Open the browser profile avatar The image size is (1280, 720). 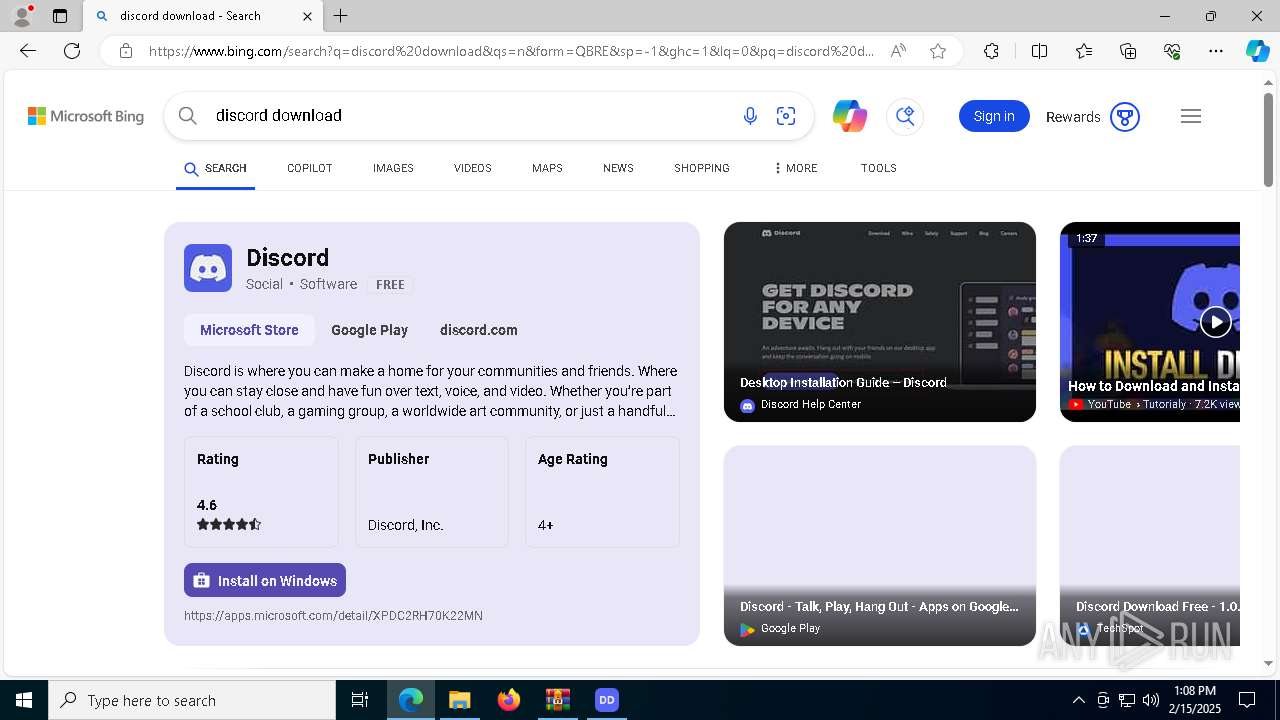pos(22,15)
